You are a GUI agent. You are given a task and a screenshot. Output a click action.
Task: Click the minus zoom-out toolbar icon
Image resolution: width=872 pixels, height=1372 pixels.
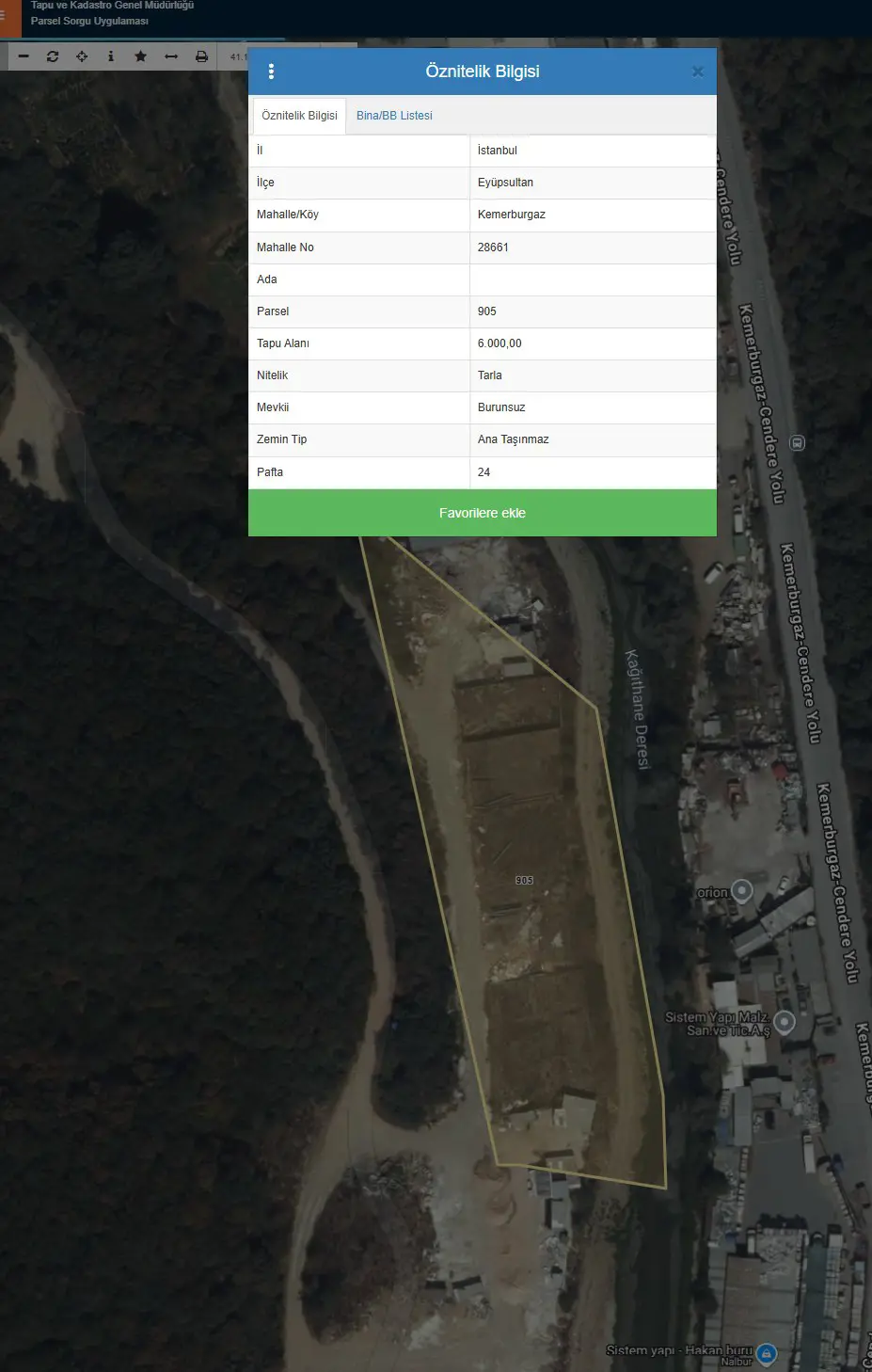click(24, 56)
